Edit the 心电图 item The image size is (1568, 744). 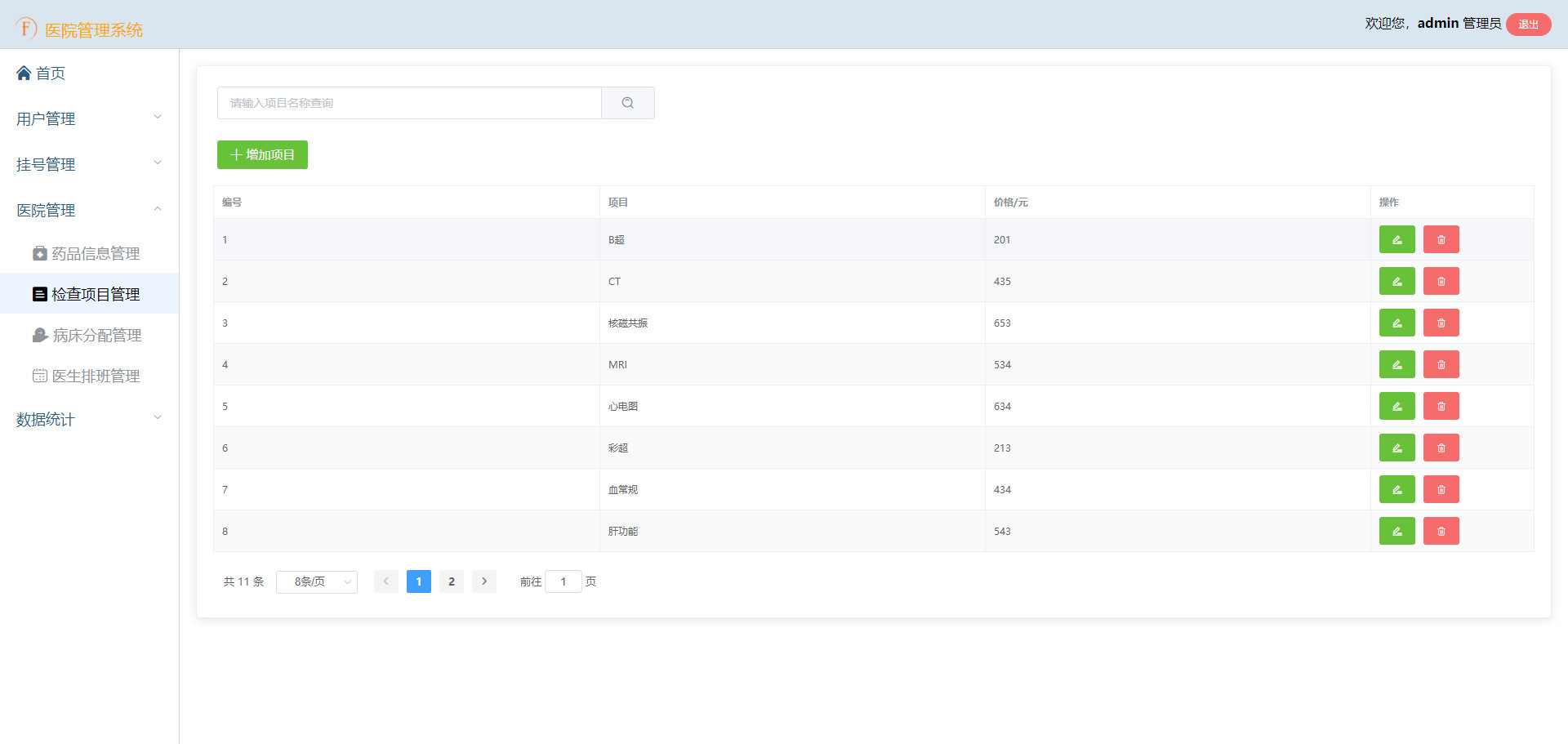[x=1396, y=406]
